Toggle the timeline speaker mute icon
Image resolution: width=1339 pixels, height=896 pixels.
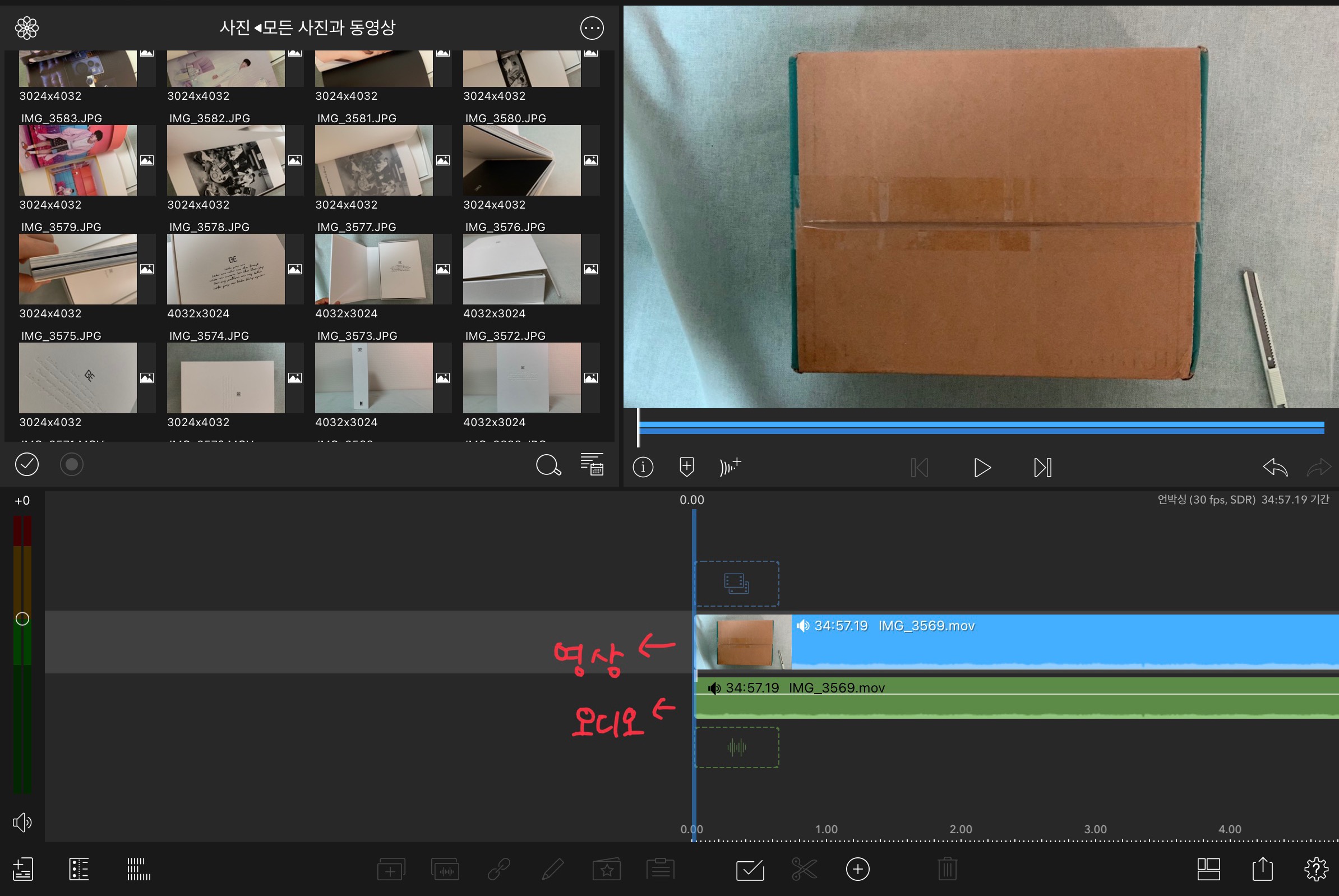22,823
